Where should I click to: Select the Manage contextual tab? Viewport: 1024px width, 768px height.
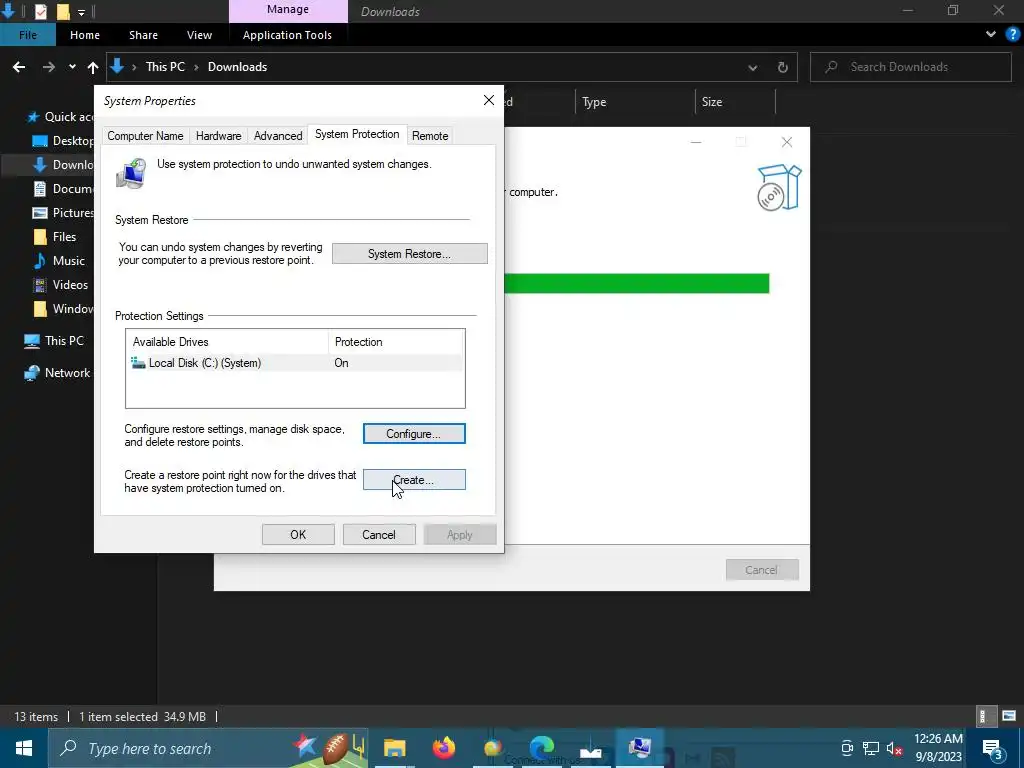[x=288, y=10]
